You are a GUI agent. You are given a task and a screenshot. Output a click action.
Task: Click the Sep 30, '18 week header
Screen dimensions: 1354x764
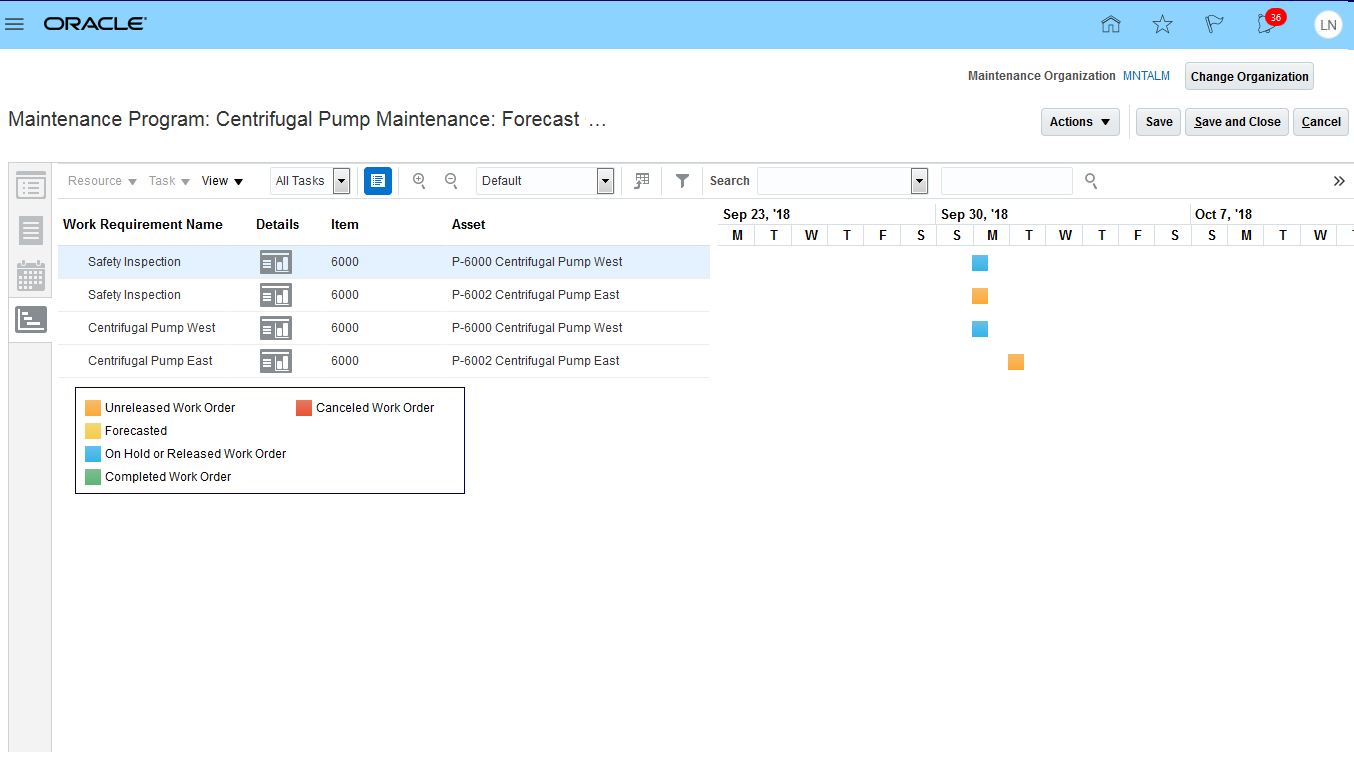coord(975,214)
